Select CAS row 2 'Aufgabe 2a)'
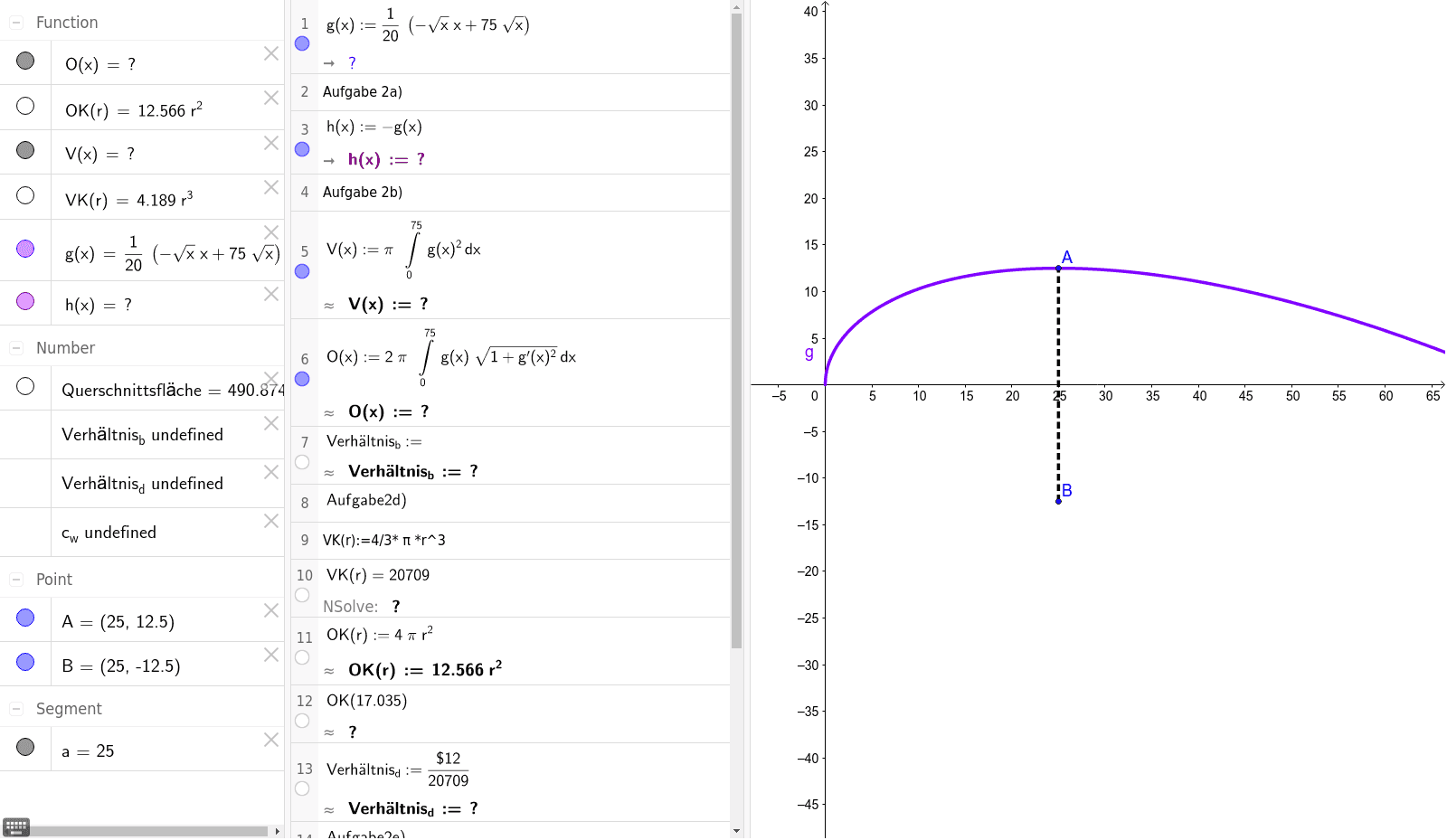 [363, 92]
